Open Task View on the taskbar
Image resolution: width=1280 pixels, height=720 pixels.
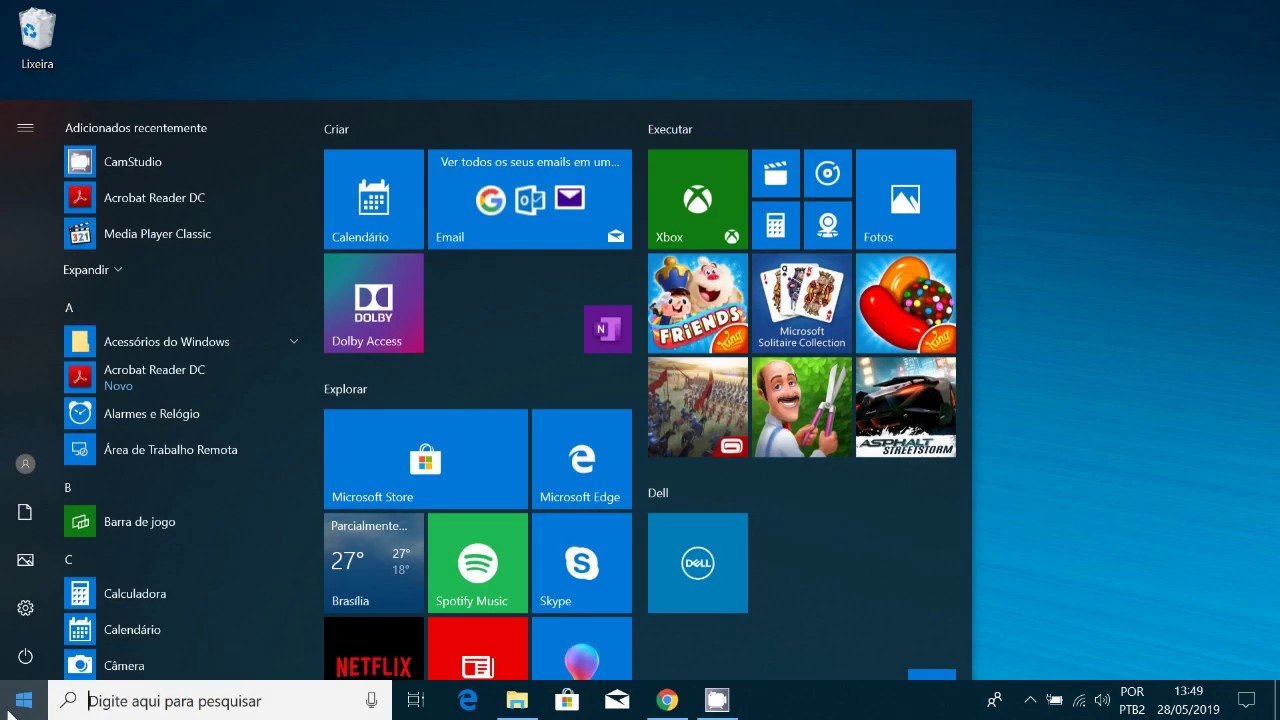click(416, 700)
